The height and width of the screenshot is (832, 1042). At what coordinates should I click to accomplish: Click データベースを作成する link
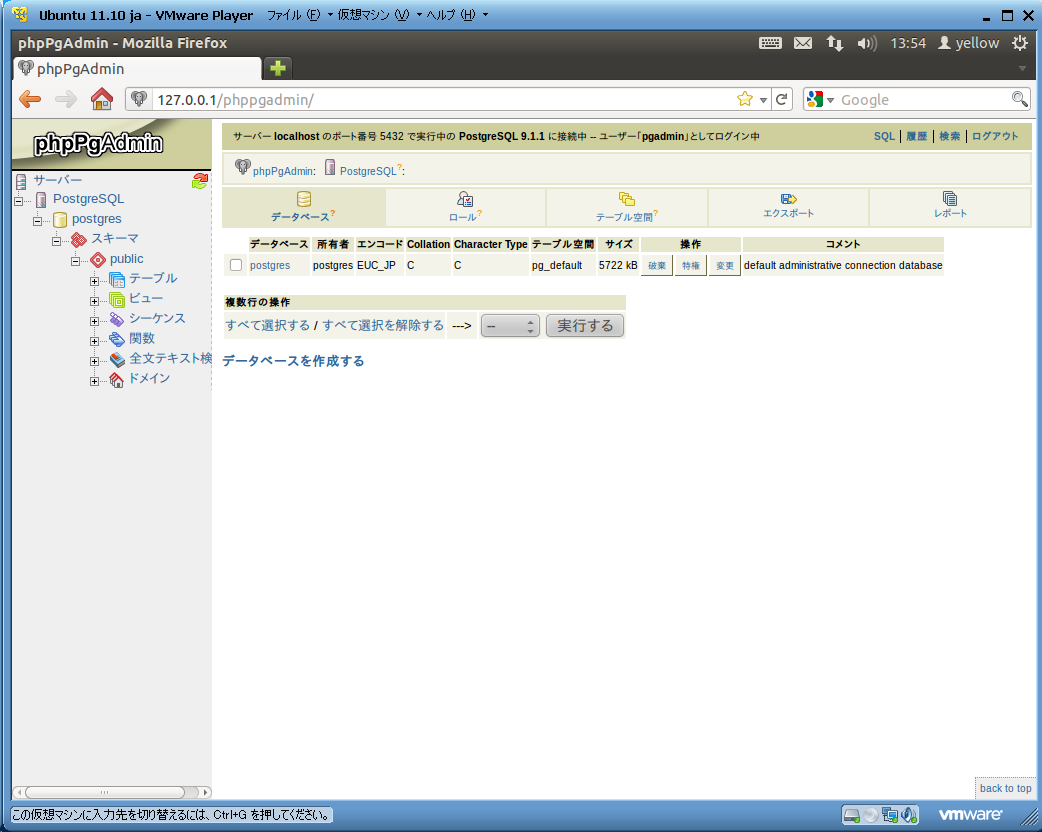[293, 361]
